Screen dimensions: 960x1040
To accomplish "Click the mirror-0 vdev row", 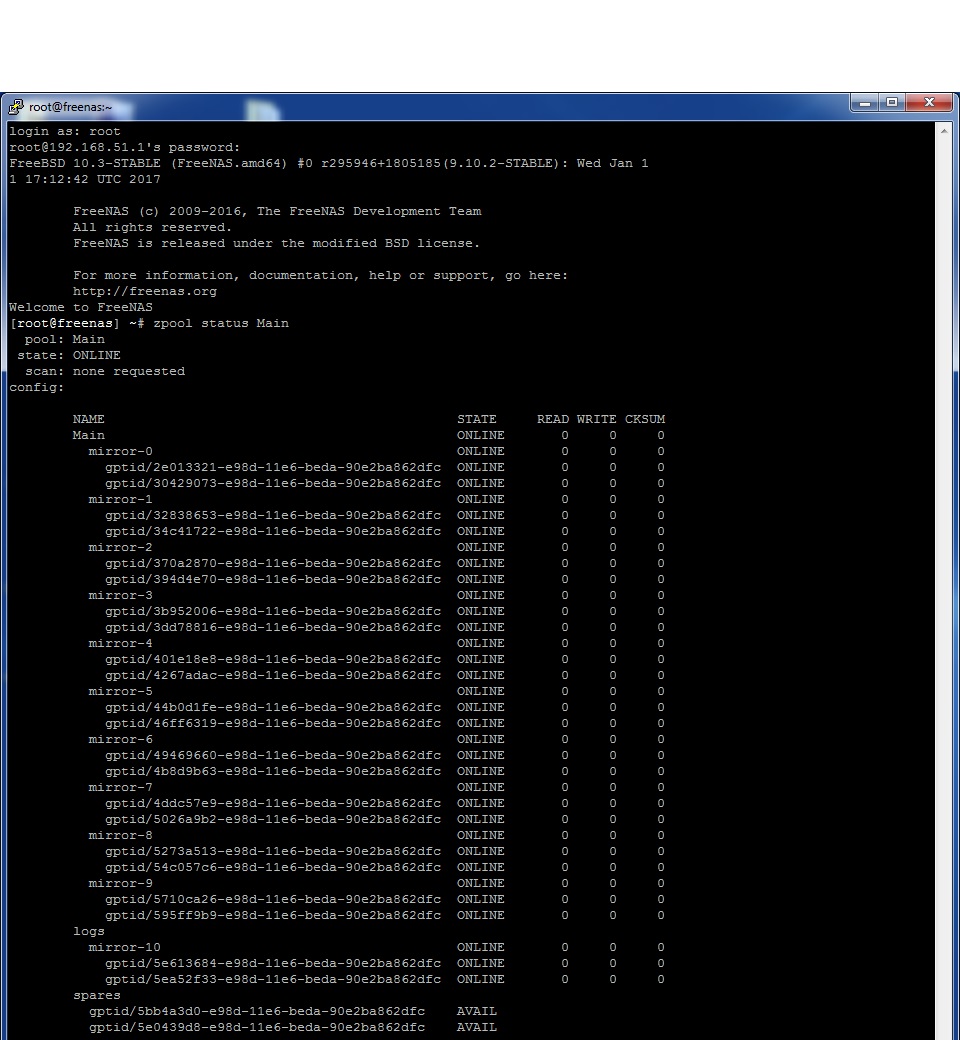I will pyautogui.click(x=376, y=452).
